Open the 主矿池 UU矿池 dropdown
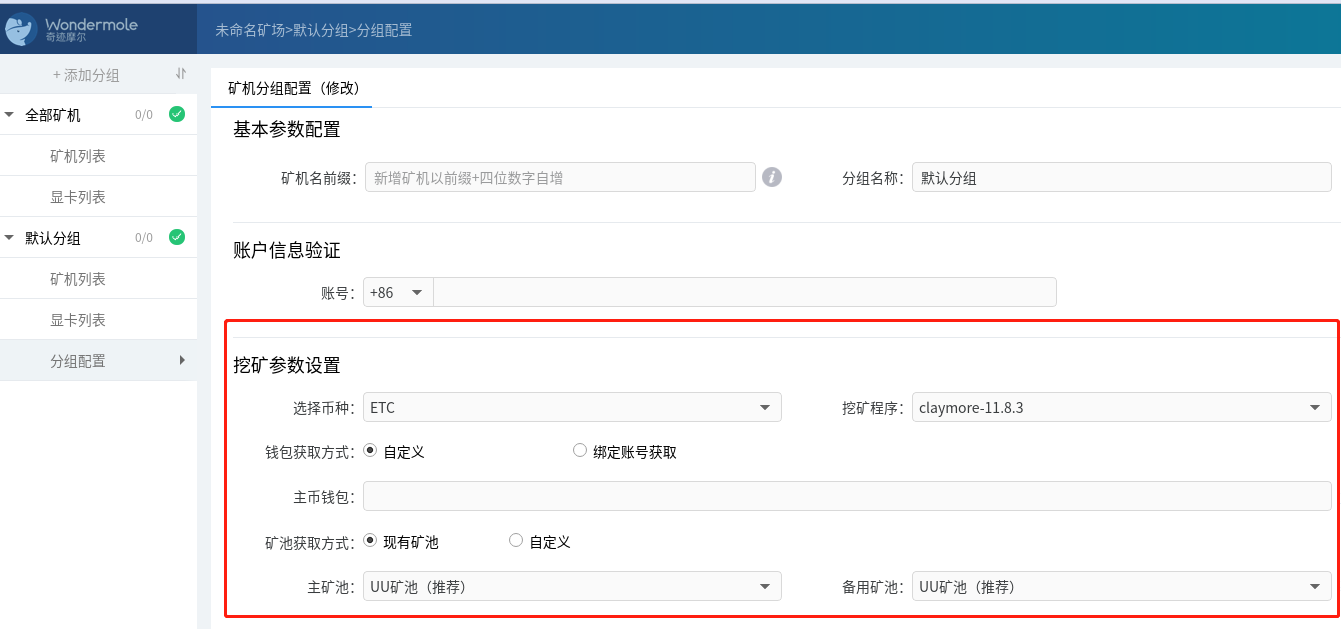1341x629 pixels. (573, 586)
